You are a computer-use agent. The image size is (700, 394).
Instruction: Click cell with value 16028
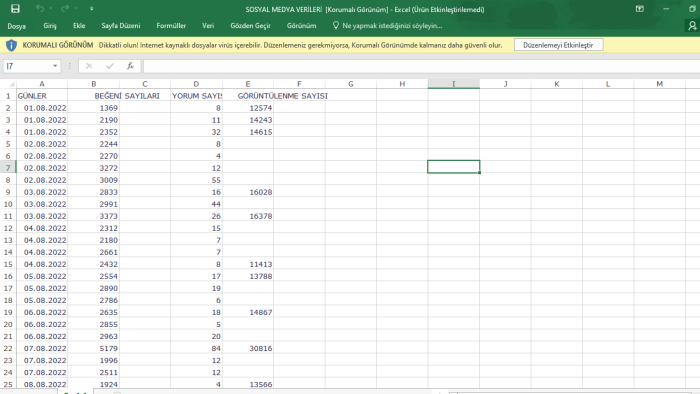point(248,192)
